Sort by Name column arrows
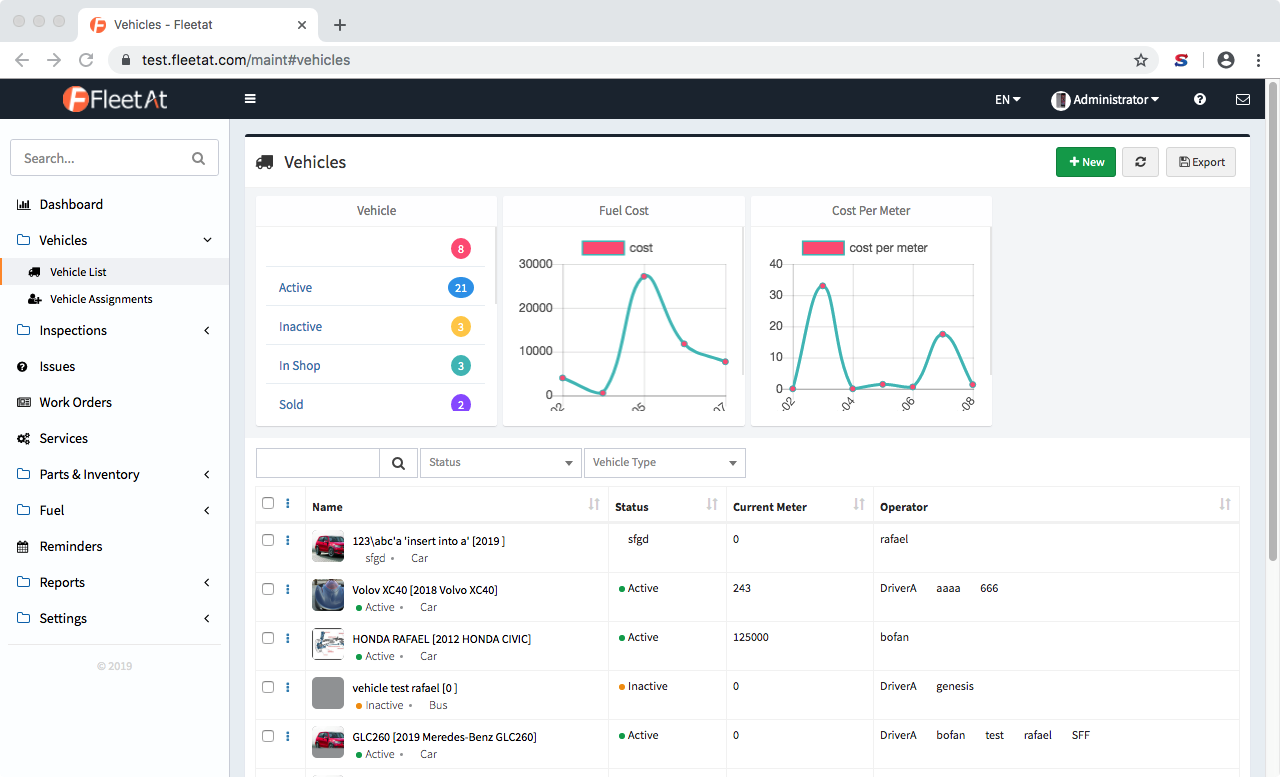Image resolution: width=1280 pixels, height=777 pixels. [x=594, y=505]
